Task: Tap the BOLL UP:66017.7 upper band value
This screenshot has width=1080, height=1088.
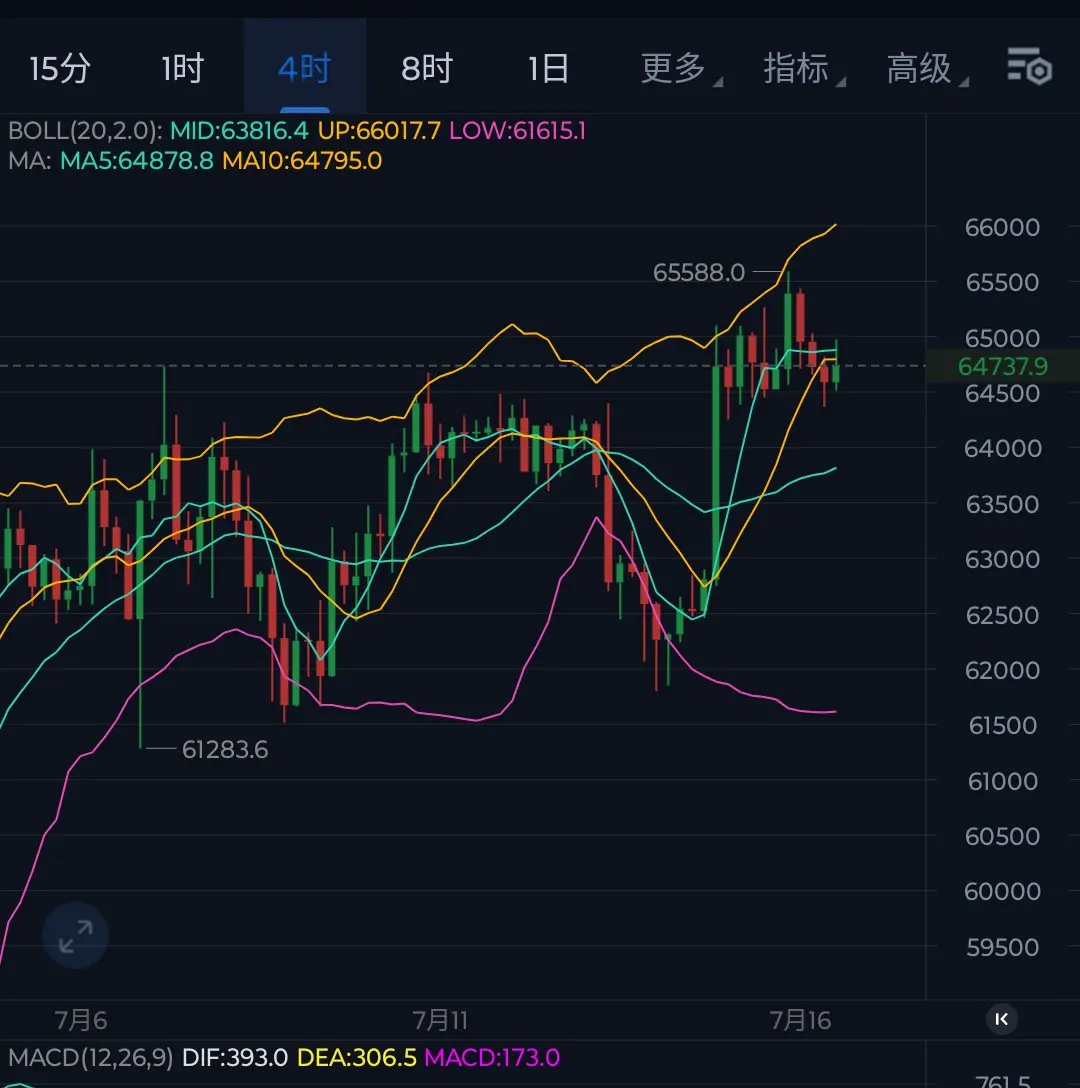Action: pos(379,130)
